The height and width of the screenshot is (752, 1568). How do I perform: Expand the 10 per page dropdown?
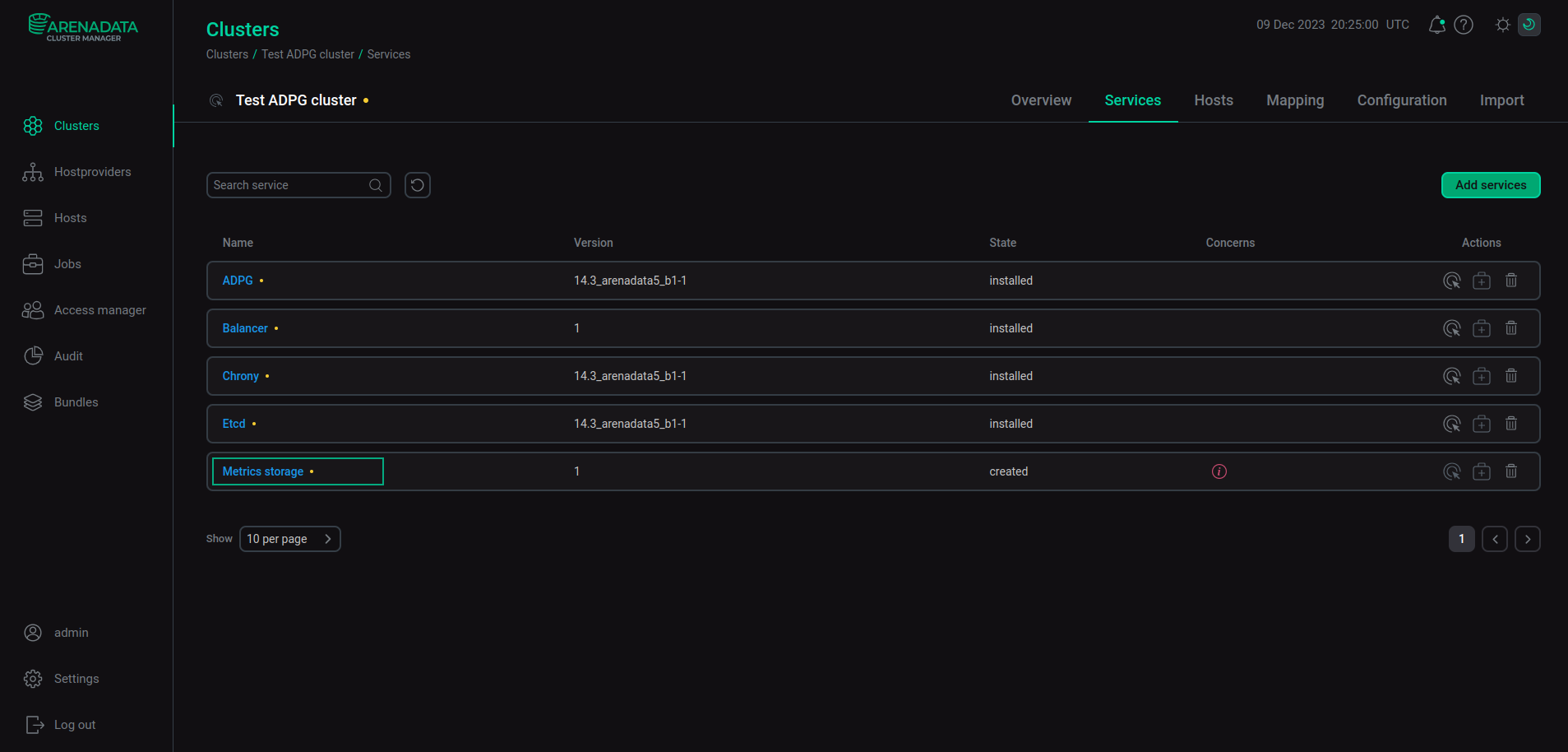tap(289, 539)
